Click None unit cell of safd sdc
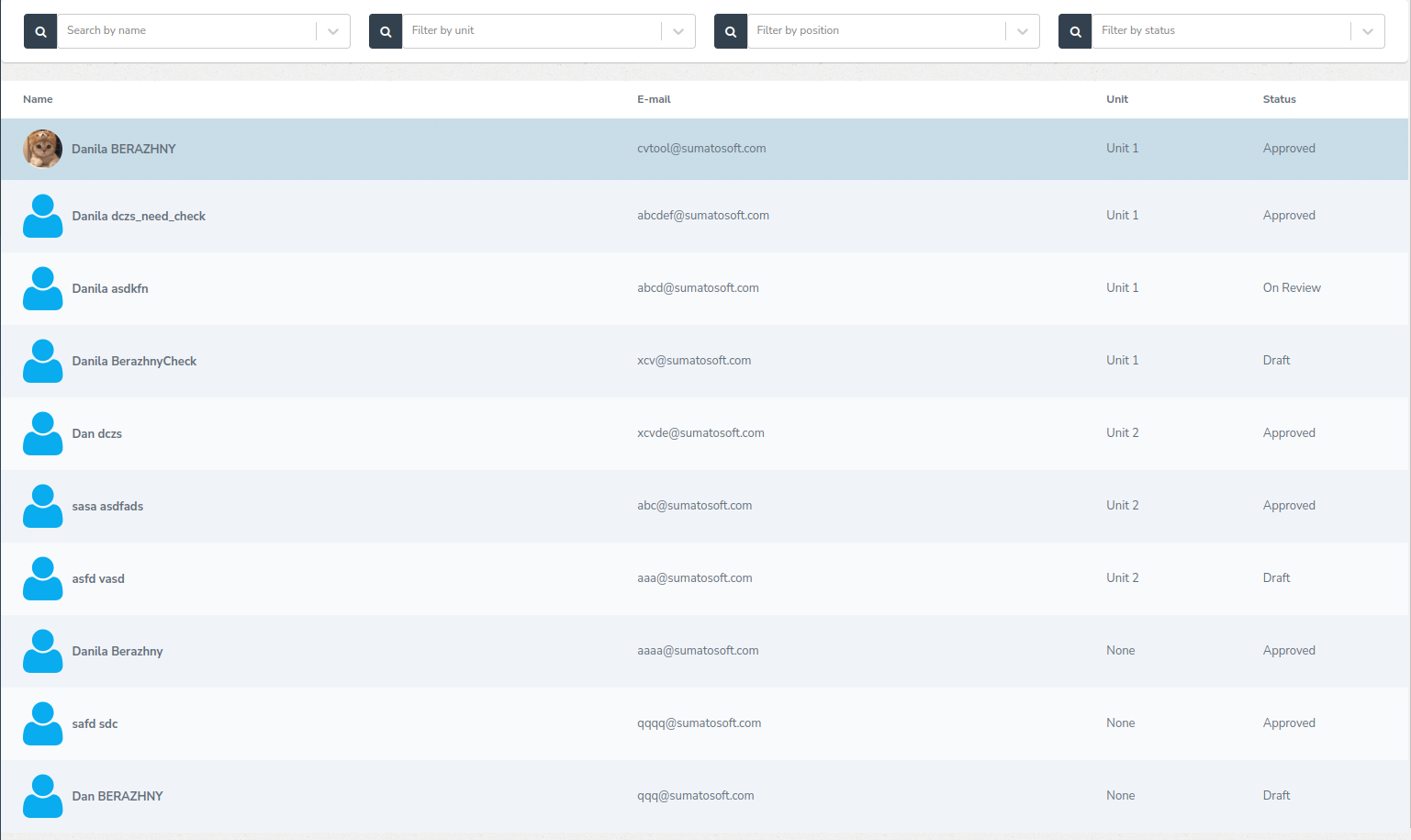The height and width of the screenshot is (840, 1411). (1121, 722)
